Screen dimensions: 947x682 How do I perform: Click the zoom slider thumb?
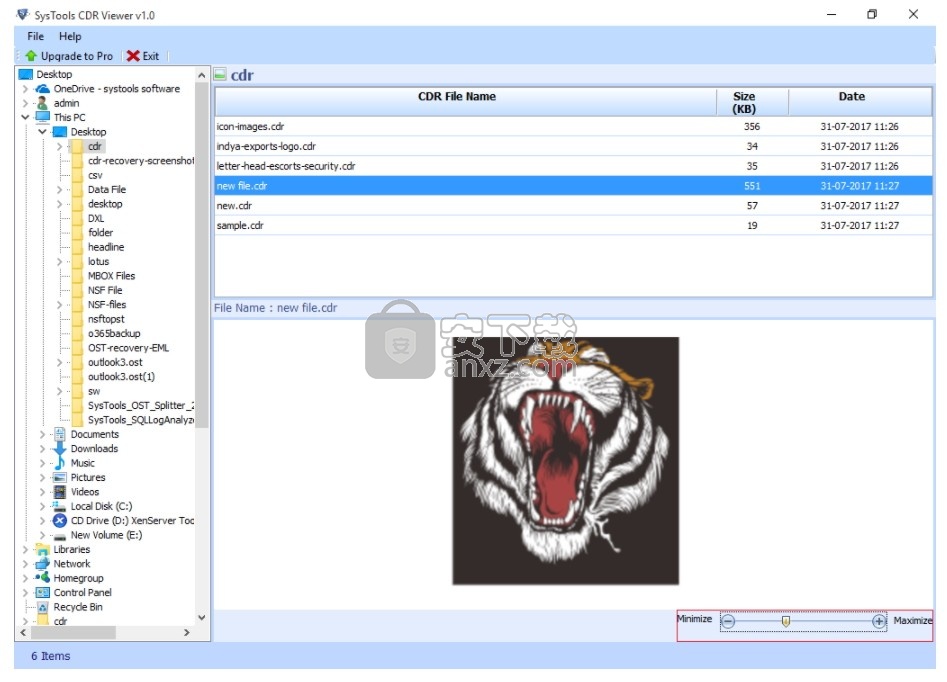click(x=786, y=621)
